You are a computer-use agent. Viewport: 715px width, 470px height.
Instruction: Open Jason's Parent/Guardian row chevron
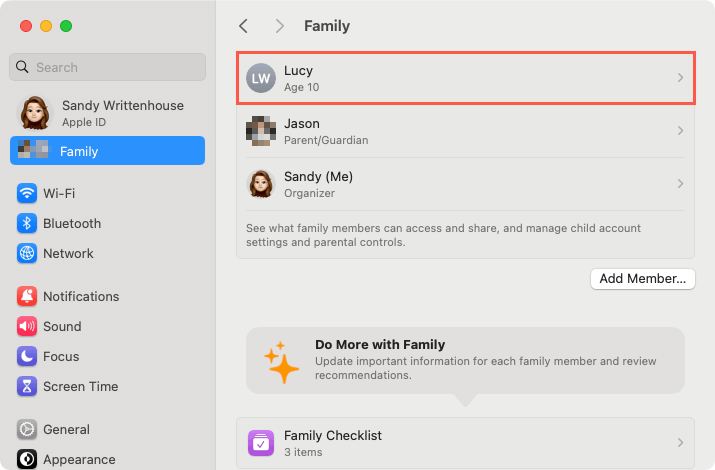coord(680,131)
